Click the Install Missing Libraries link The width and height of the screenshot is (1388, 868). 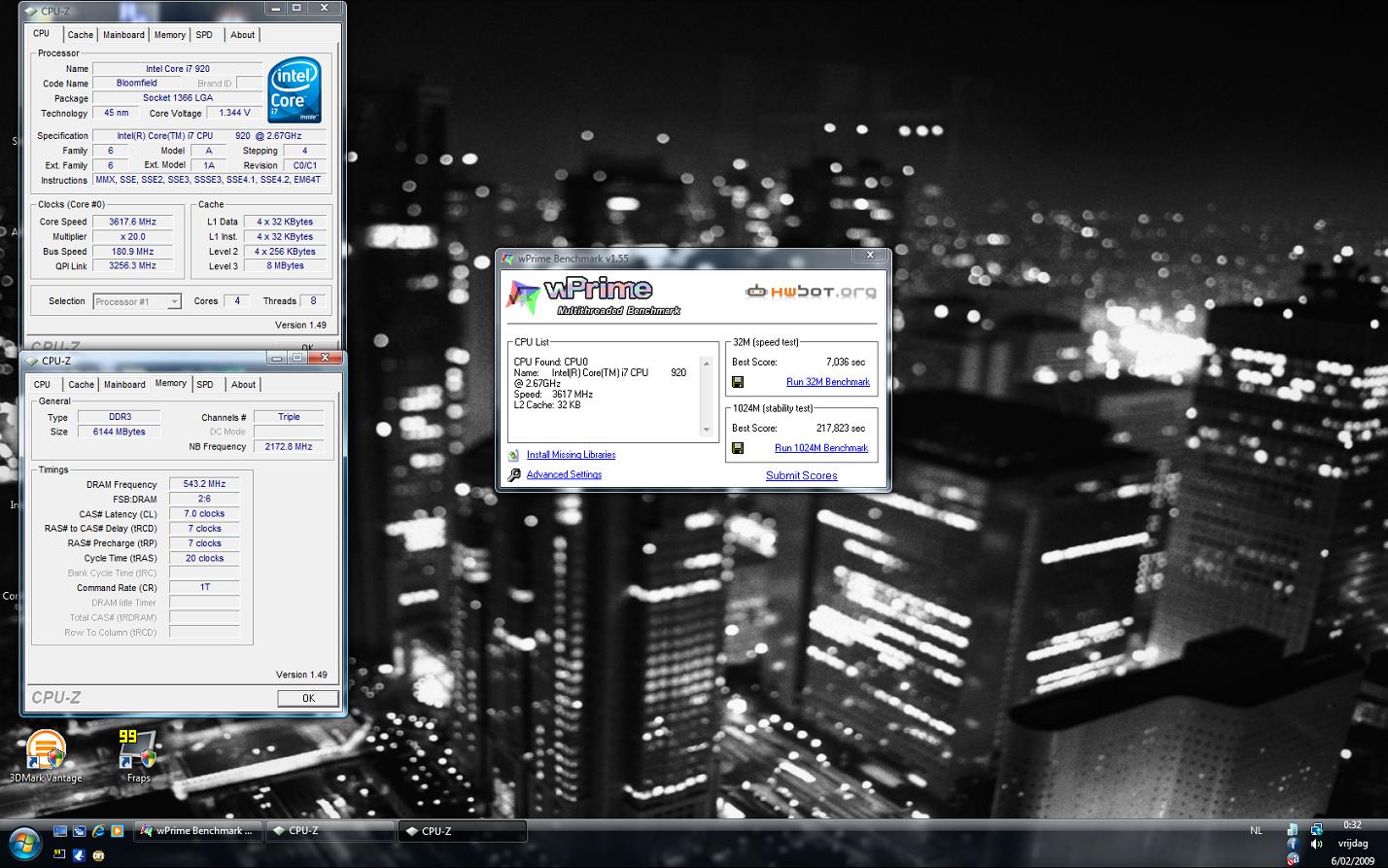pyautogui.click(x=571, y=455)
